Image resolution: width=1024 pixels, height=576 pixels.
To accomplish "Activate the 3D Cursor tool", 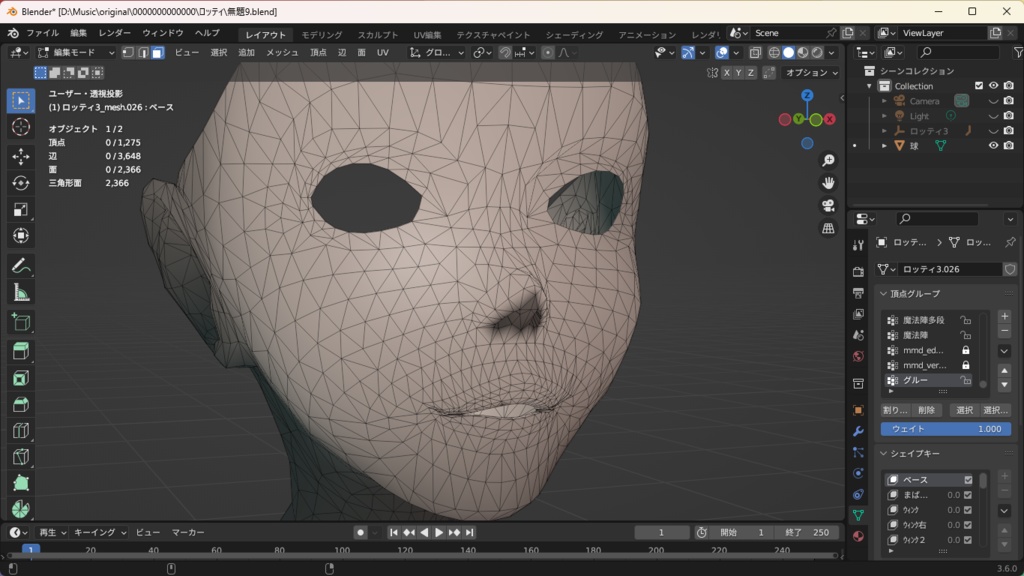I will click(21, 128).
